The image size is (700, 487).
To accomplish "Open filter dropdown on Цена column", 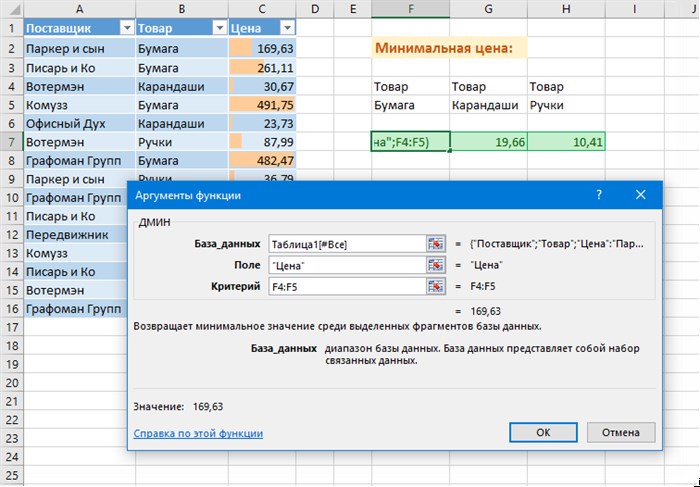I will [x=288, y=28].
